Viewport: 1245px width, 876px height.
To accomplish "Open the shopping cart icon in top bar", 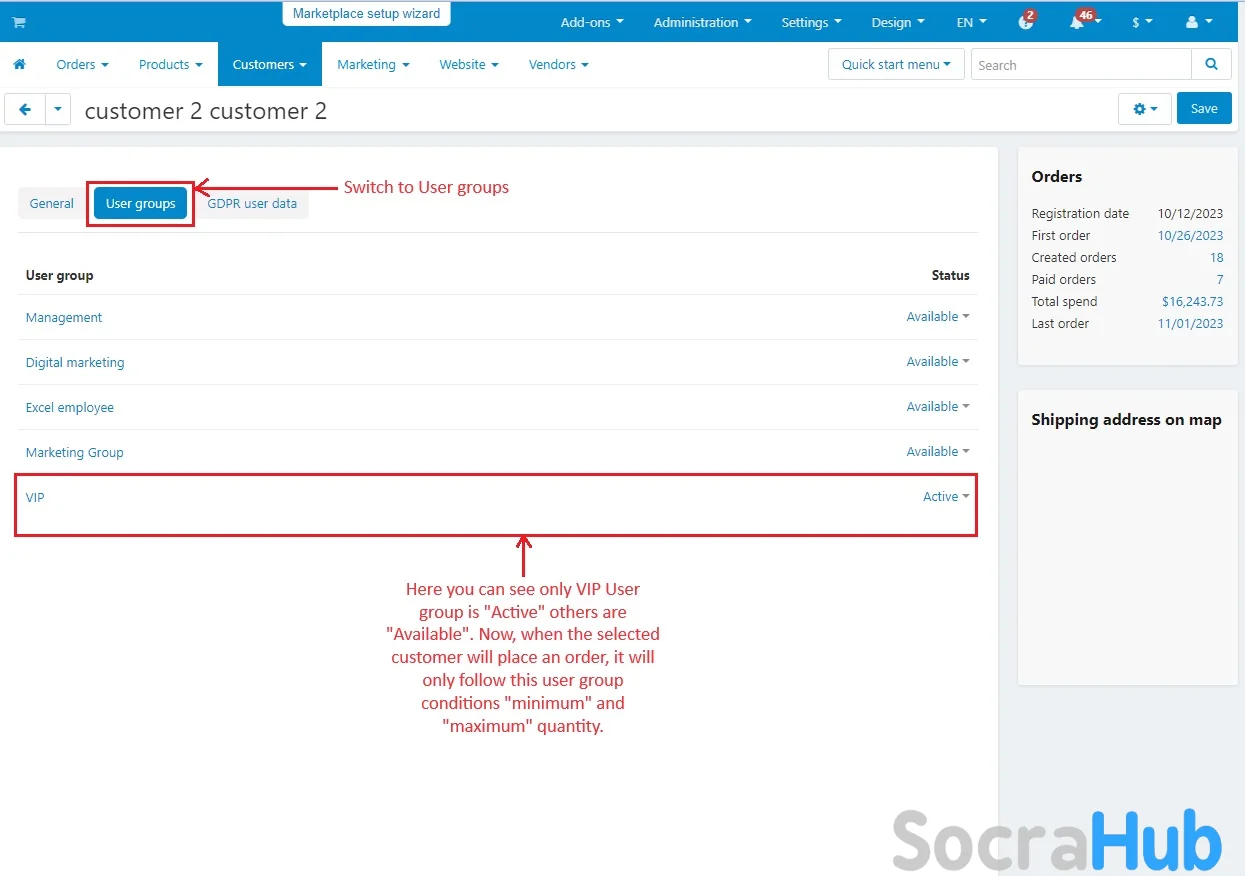I will [19, 22].
